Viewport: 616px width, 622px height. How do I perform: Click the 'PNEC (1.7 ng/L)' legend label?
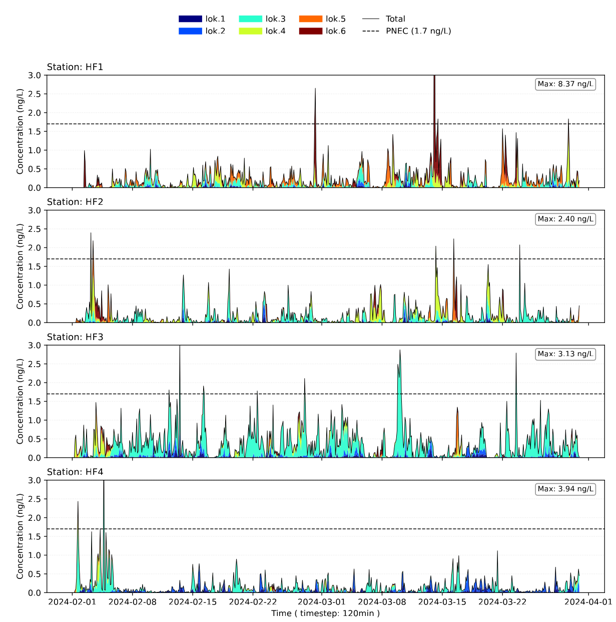(418, 31)
